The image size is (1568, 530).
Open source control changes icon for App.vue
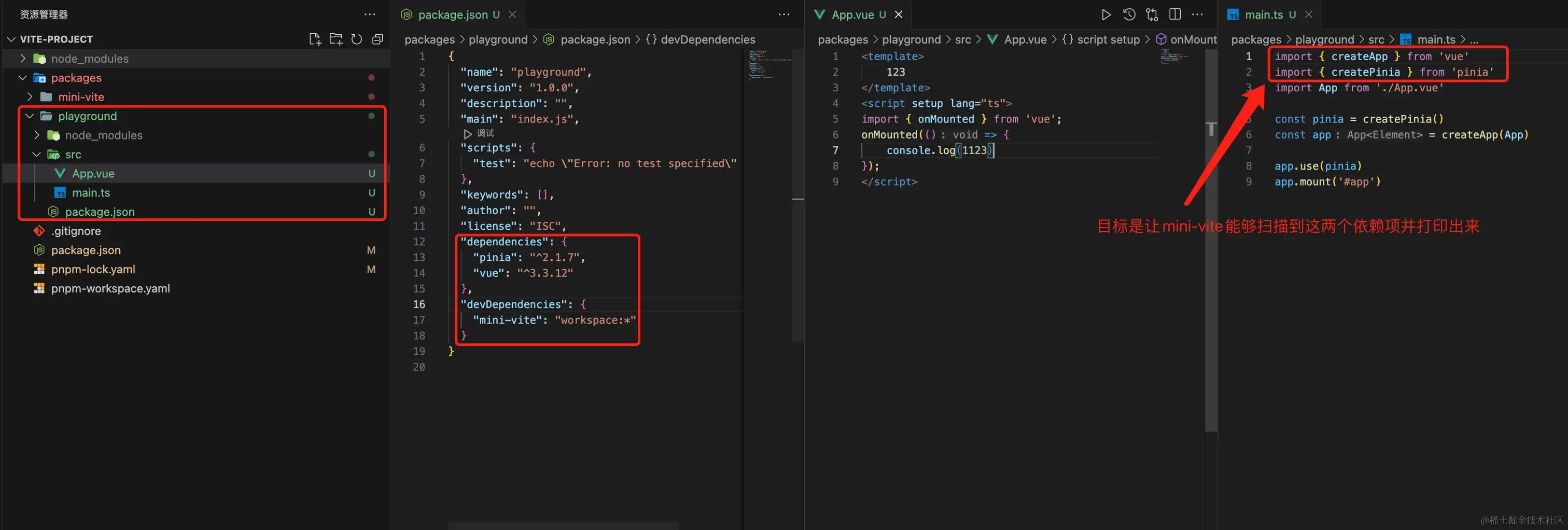[x=1152, y=14]
